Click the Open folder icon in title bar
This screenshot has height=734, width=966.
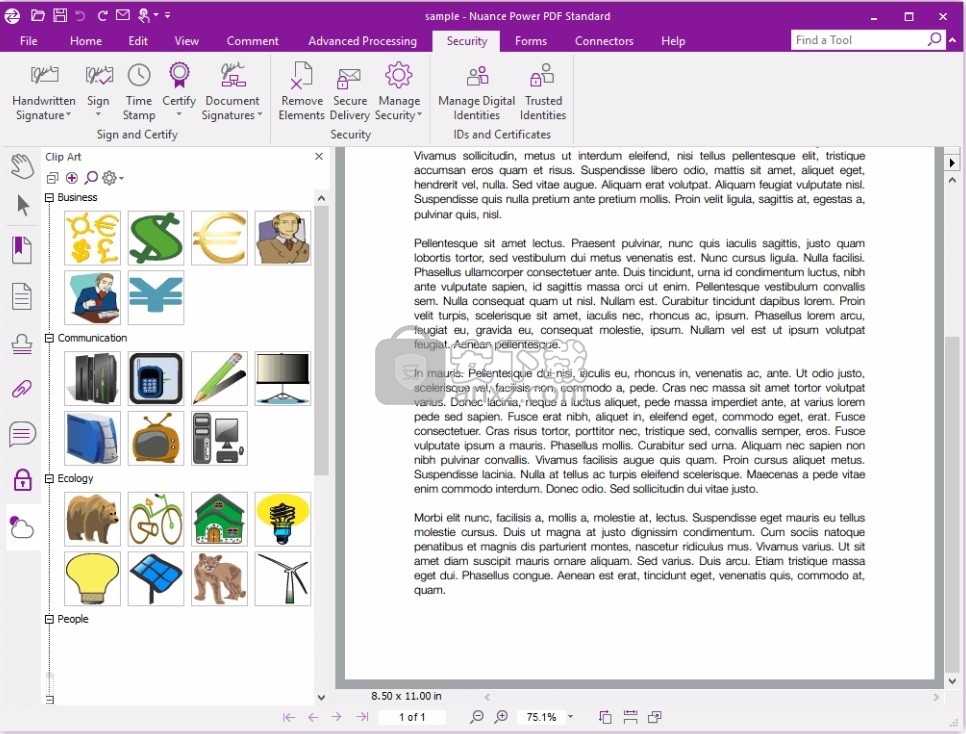38,15
